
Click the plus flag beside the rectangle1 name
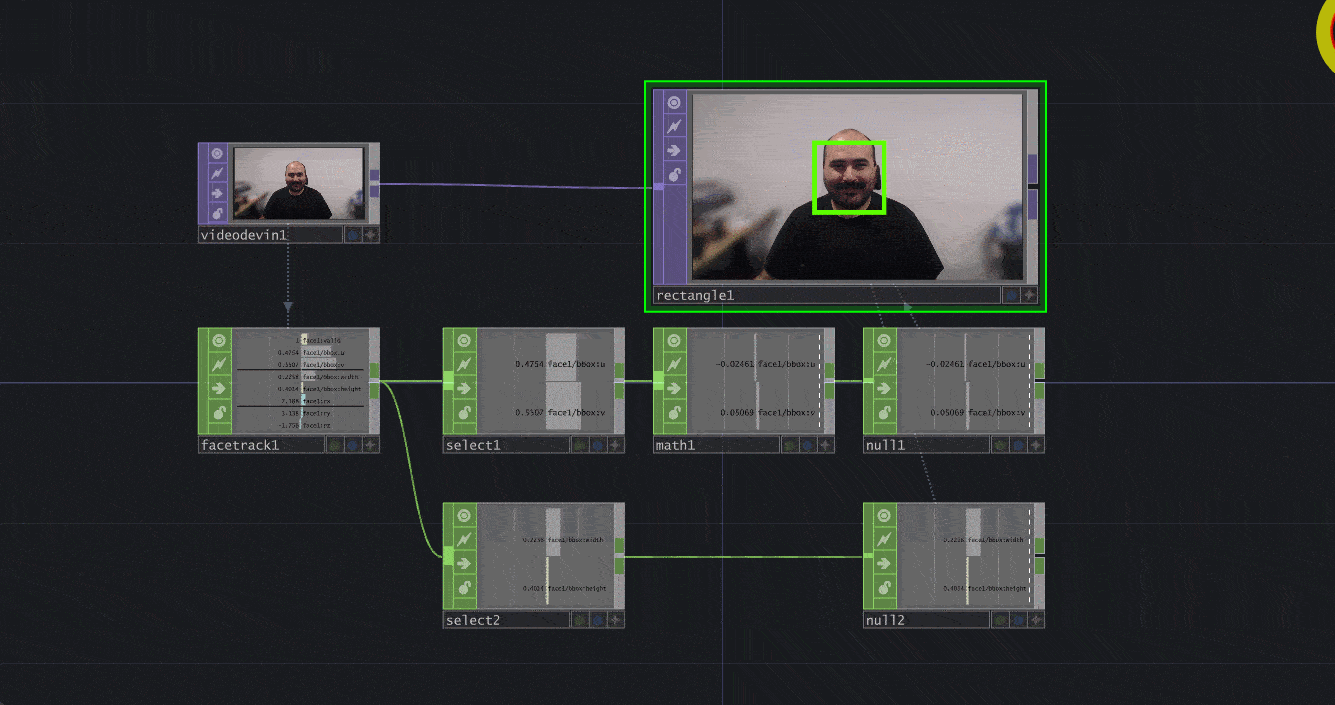1028,295
